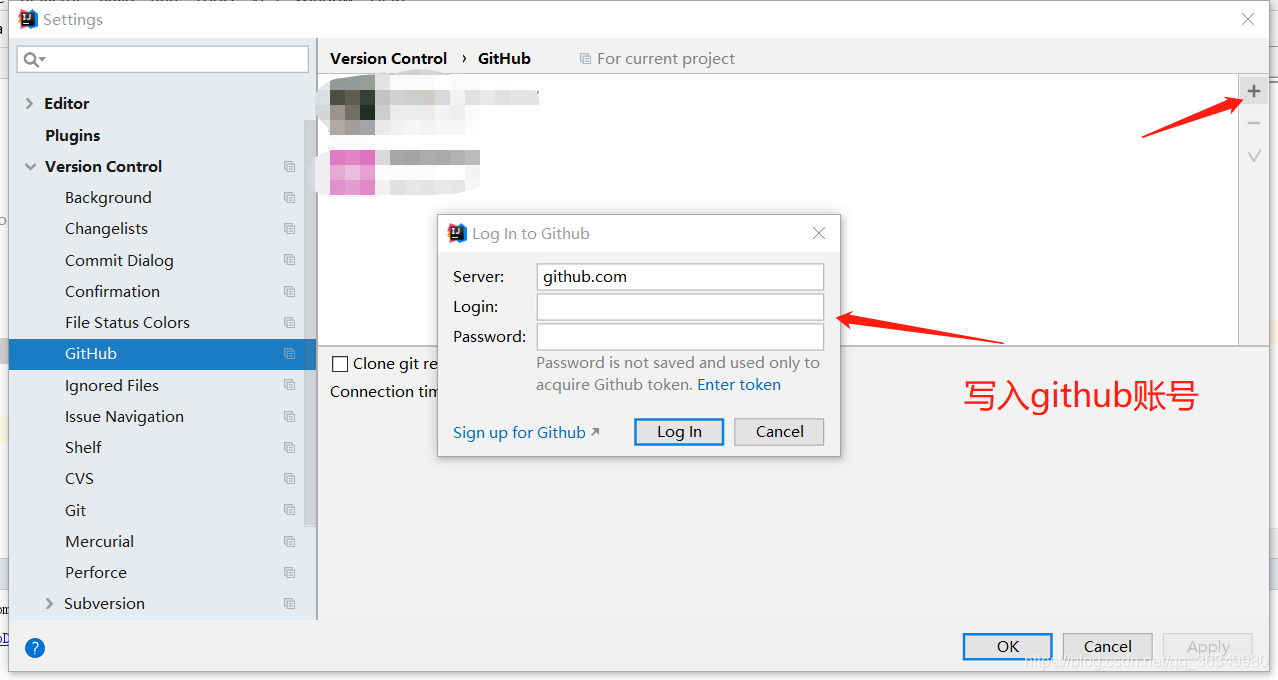Viewport: 1278px width, 680px height.
Task: Click the project-level icon beside Version Control
Action: click(289, 167)
